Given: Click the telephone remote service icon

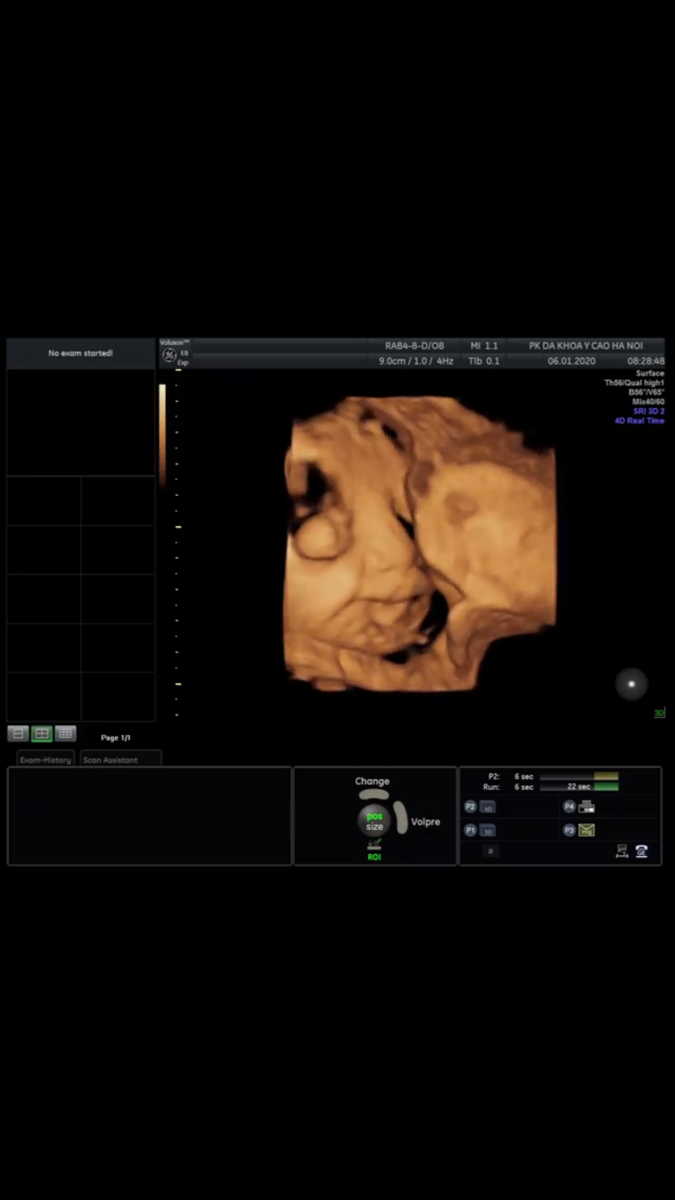Looking at the screenshot, I should point(641,852).
